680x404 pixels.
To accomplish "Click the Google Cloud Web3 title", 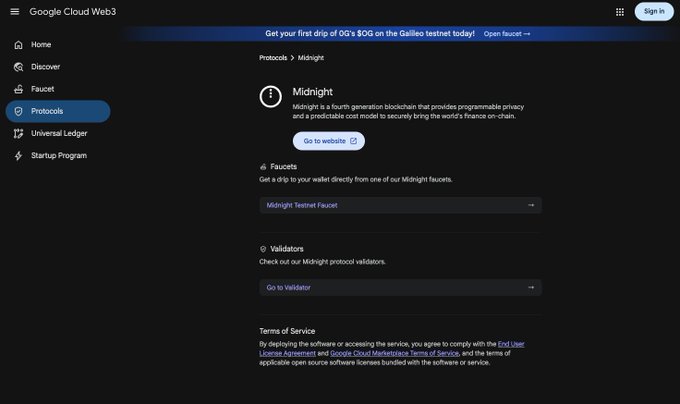I will pos(73,12).
